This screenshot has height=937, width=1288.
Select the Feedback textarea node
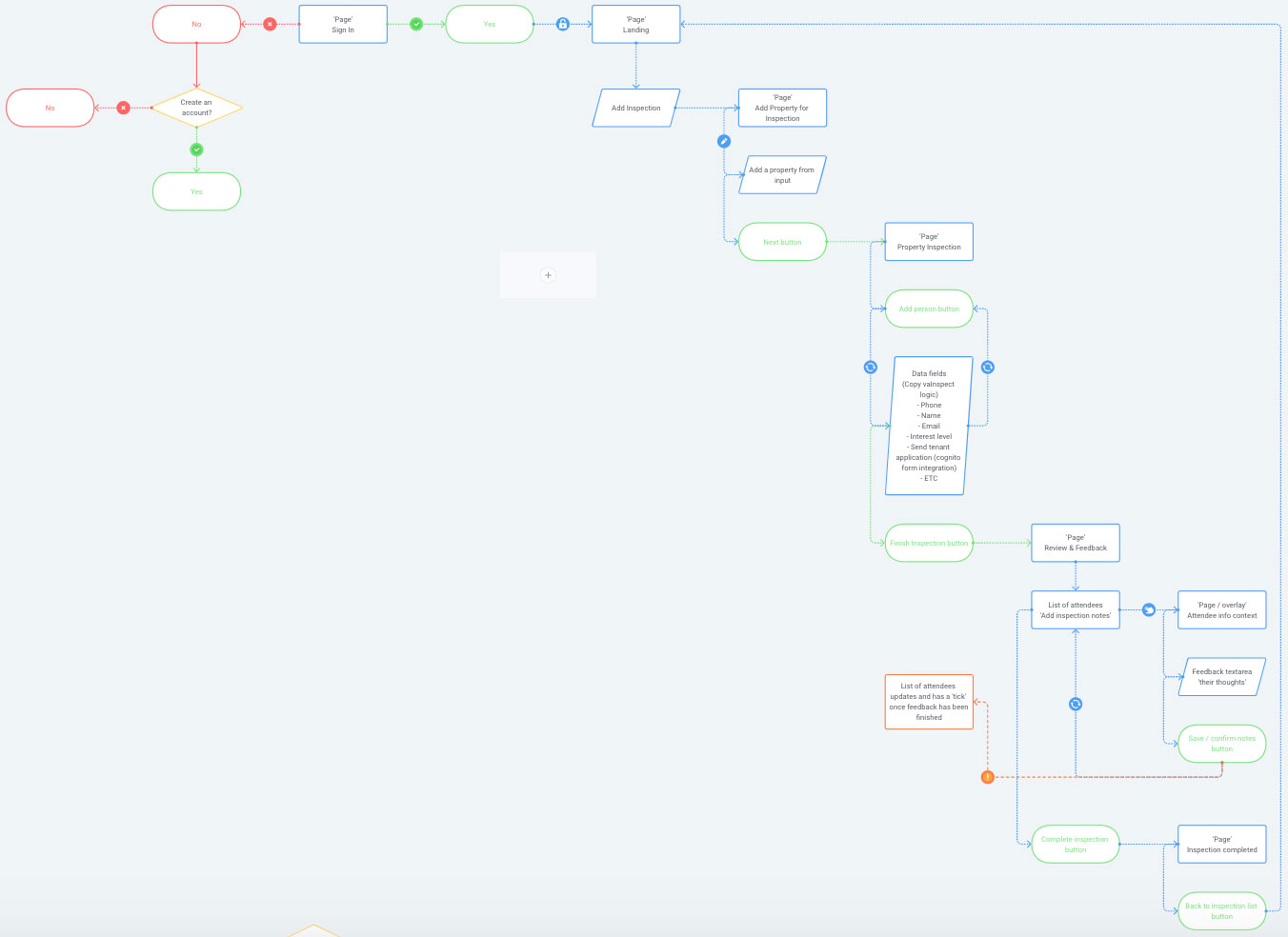point(1221,677)
